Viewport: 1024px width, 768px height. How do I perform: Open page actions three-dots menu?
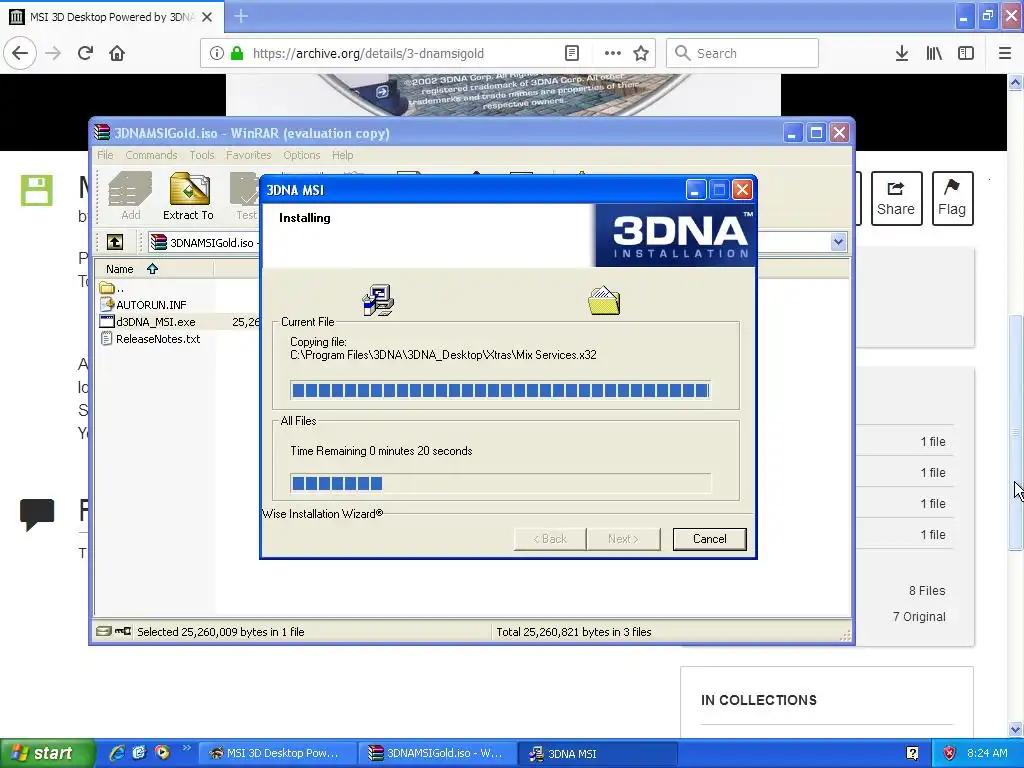click(x=612, y=53)
